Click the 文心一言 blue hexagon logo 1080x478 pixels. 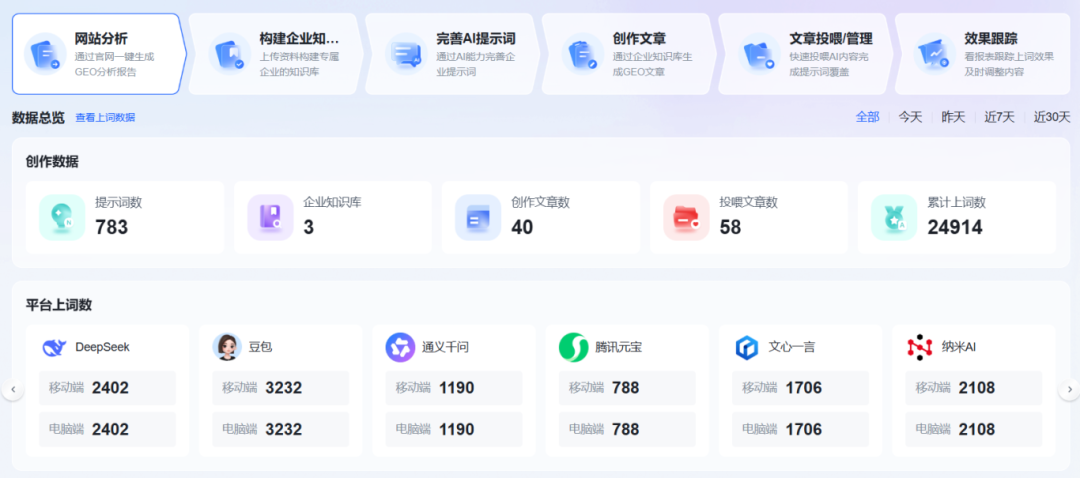click(747, 347)
